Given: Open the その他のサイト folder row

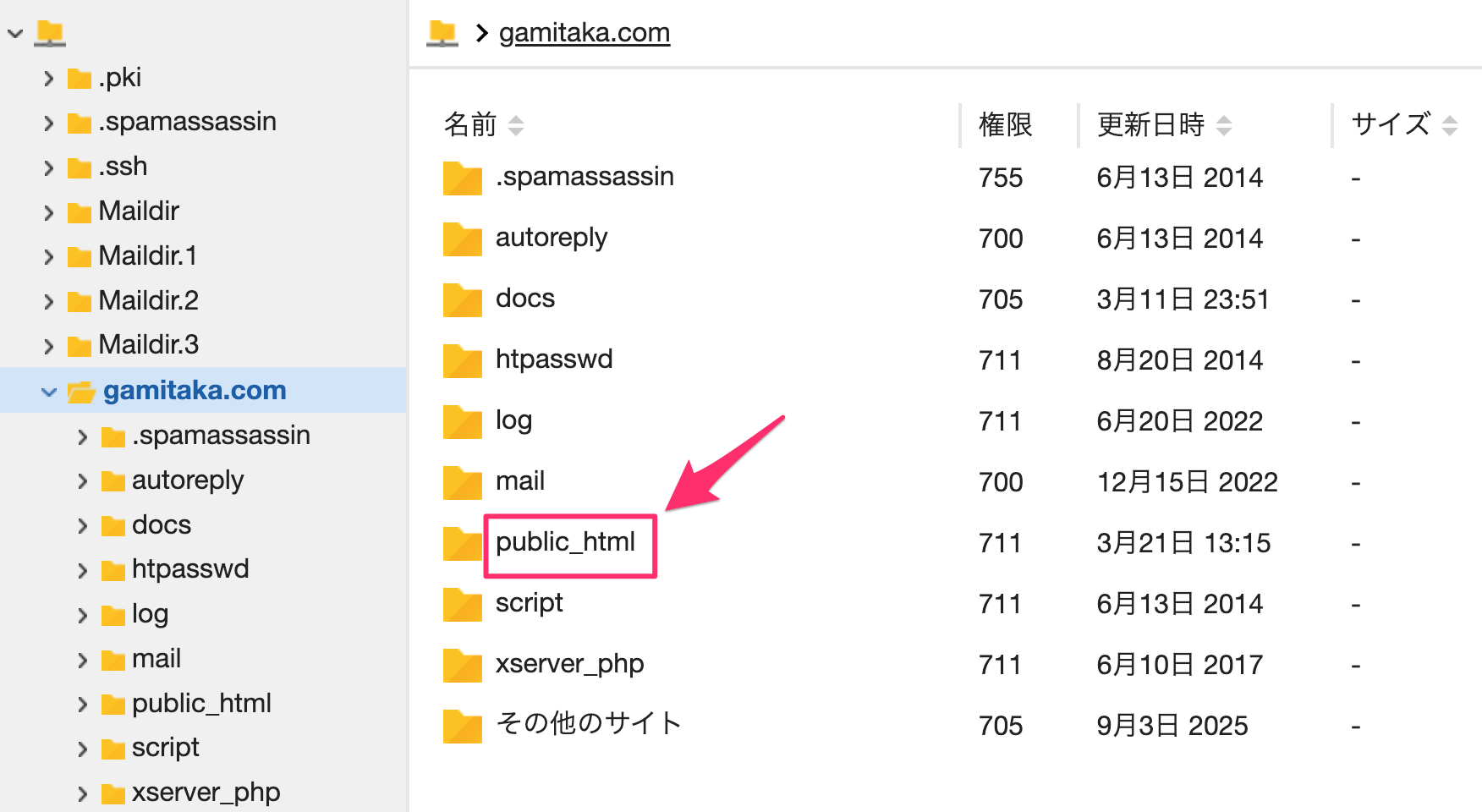Looking at the screenshot, I should [588, 724].
